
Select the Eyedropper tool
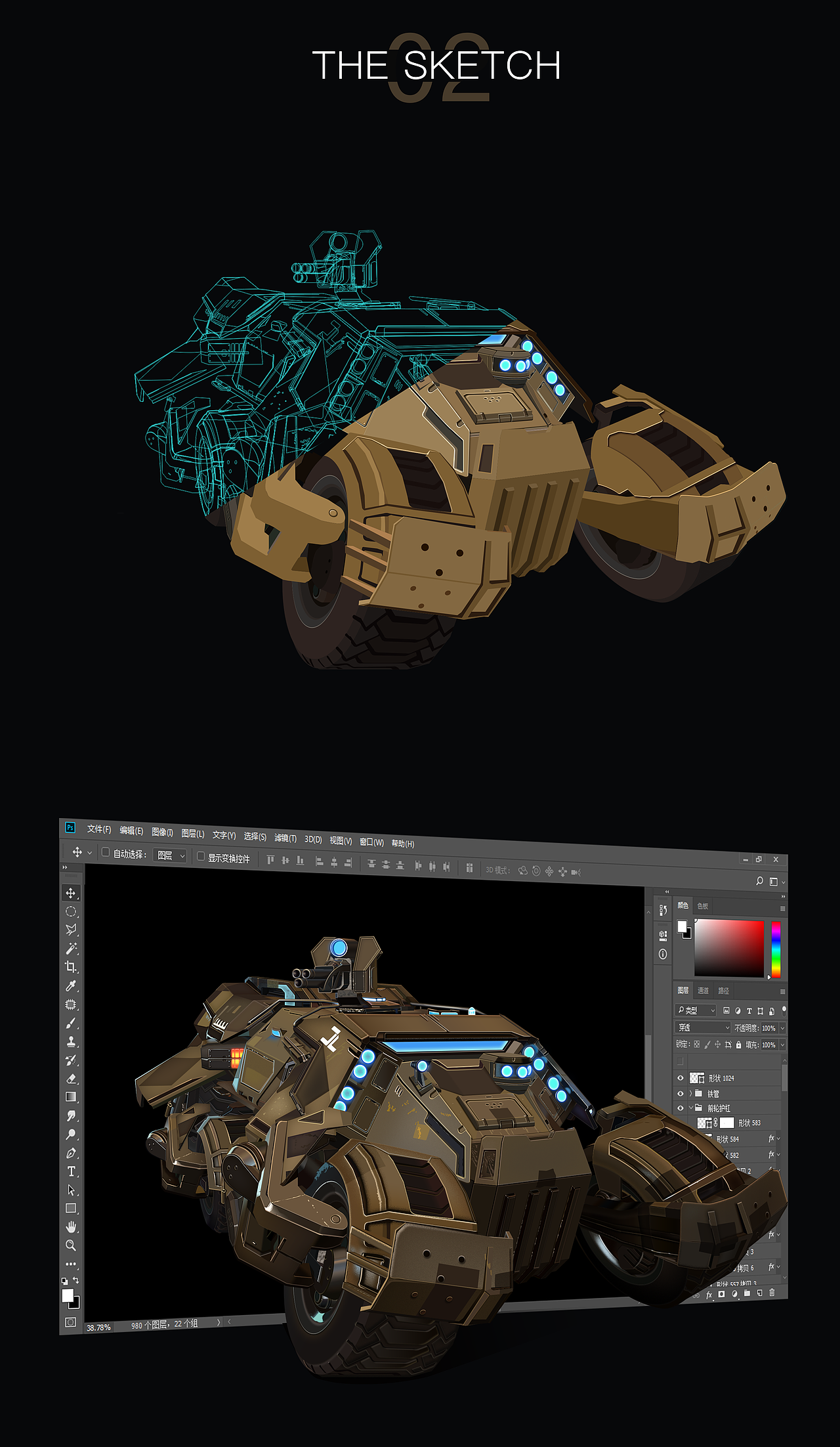point(71,985)
